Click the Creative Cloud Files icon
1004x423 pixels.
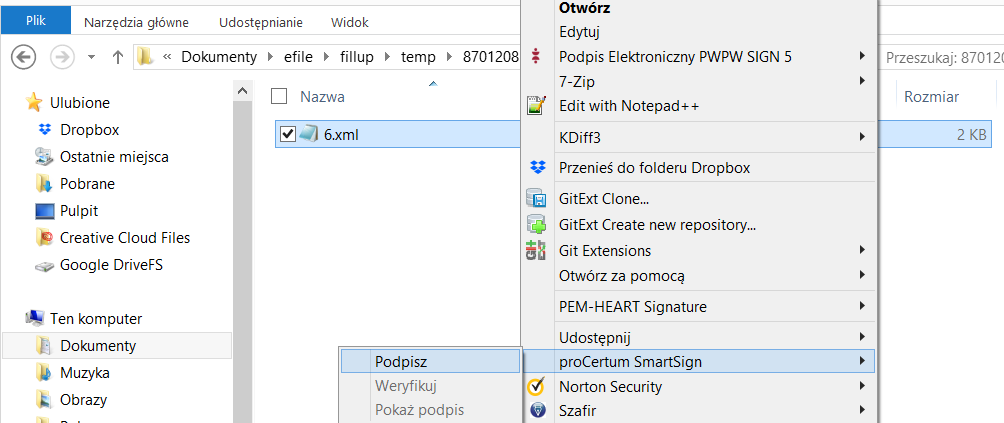pyautogui.click(x=44, y=237)
